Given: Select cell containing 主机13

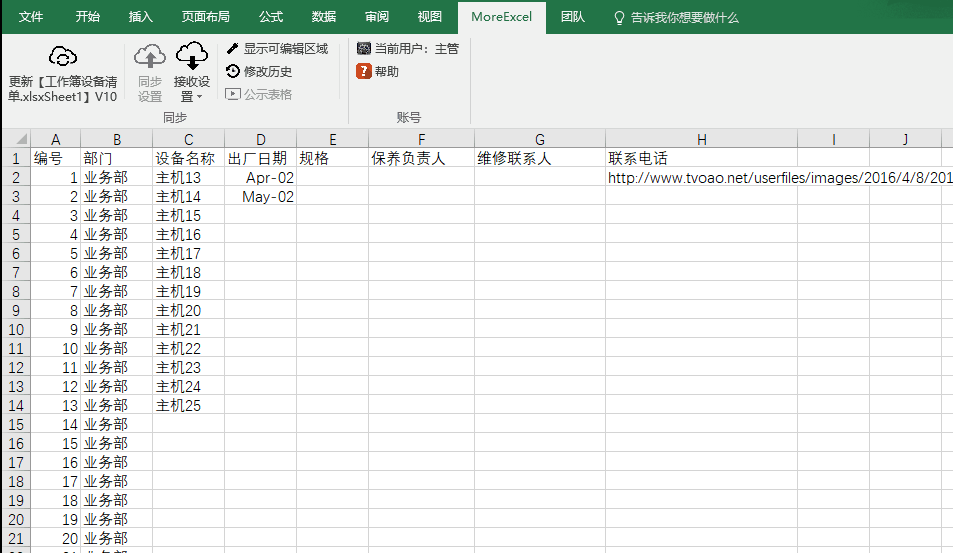Looking at the screenshot, I should pyautogui.click(x=188, y=177).
